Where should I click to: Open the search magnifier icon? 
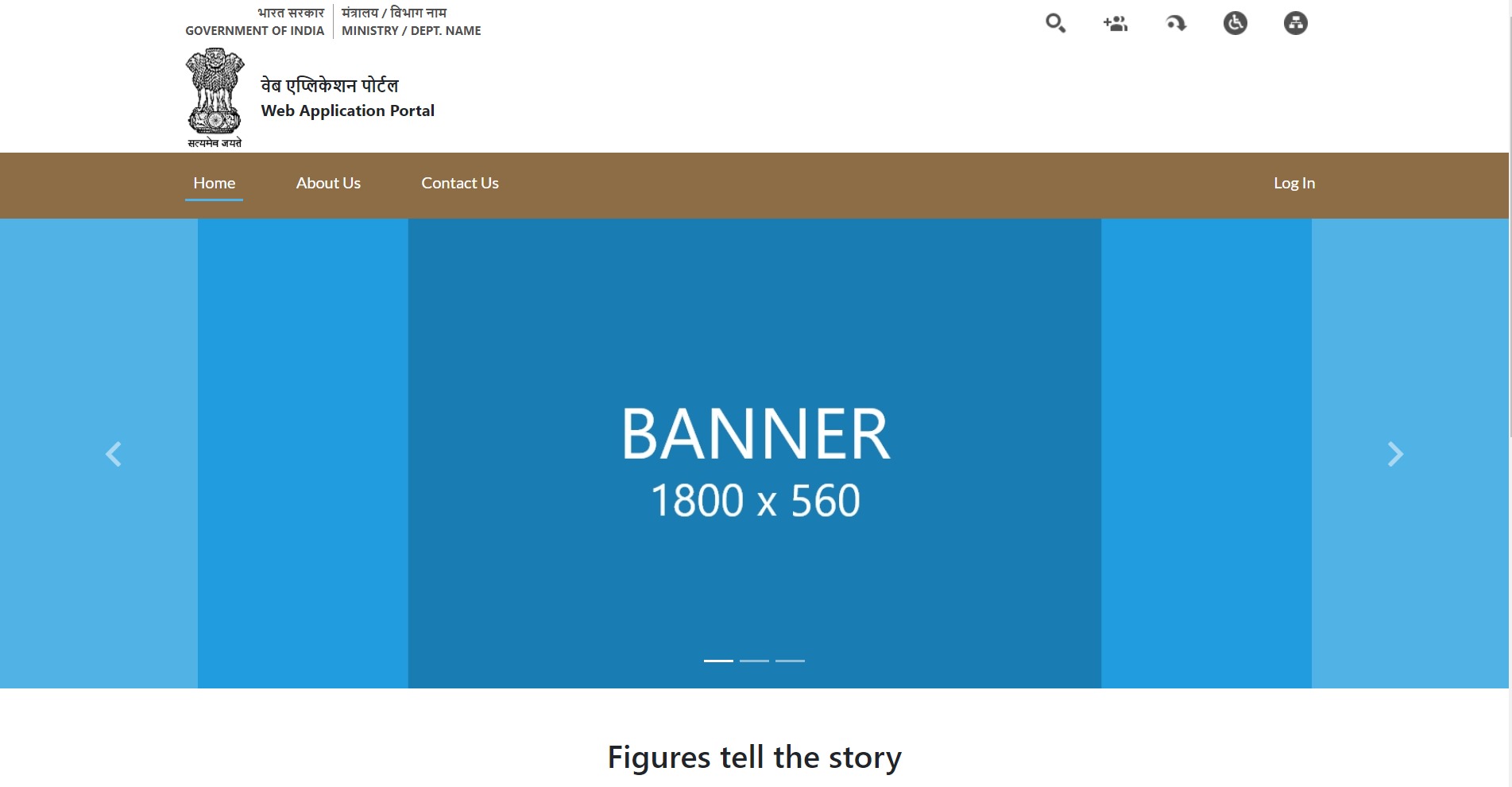[1055, 23]
